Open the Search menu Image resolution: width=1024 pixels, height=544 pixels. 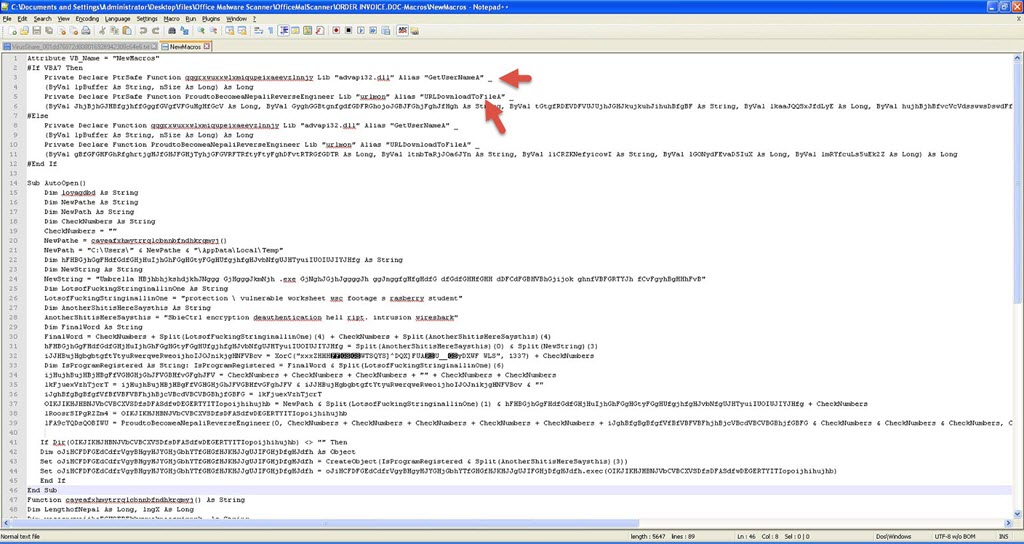[42, 19]
